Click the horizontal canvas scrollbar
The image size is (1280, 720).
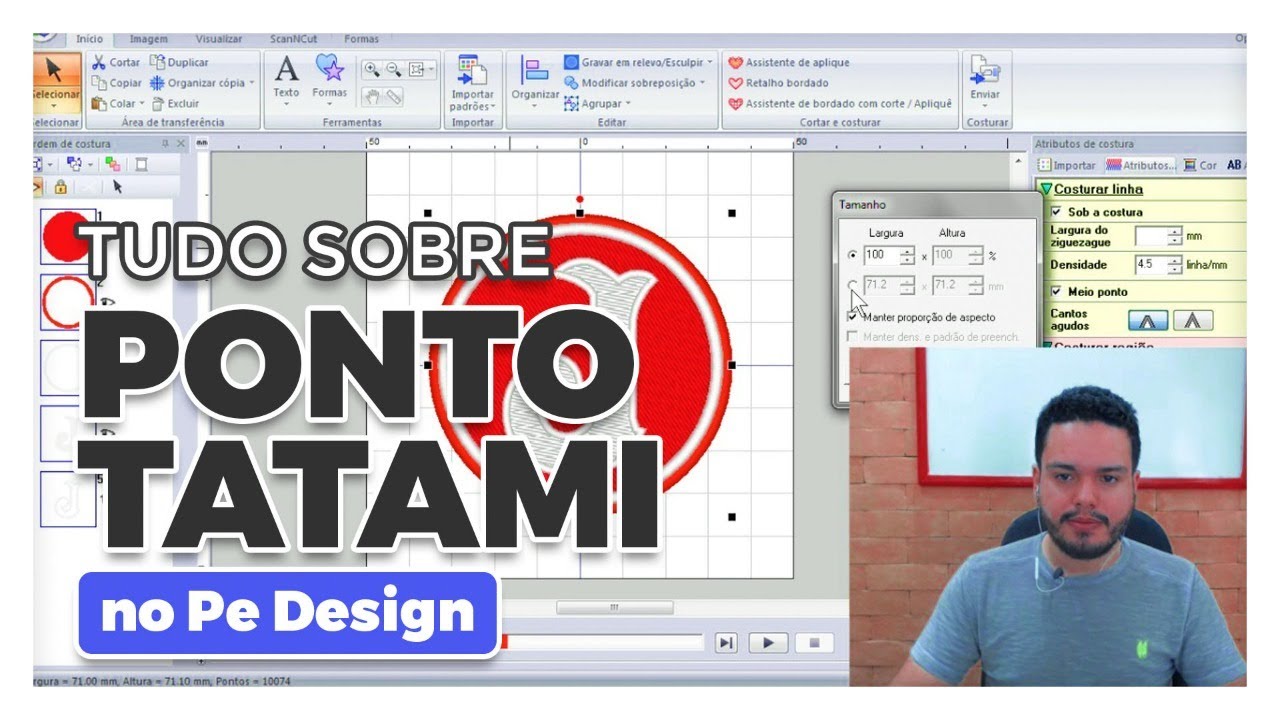[x=613, y=607]
